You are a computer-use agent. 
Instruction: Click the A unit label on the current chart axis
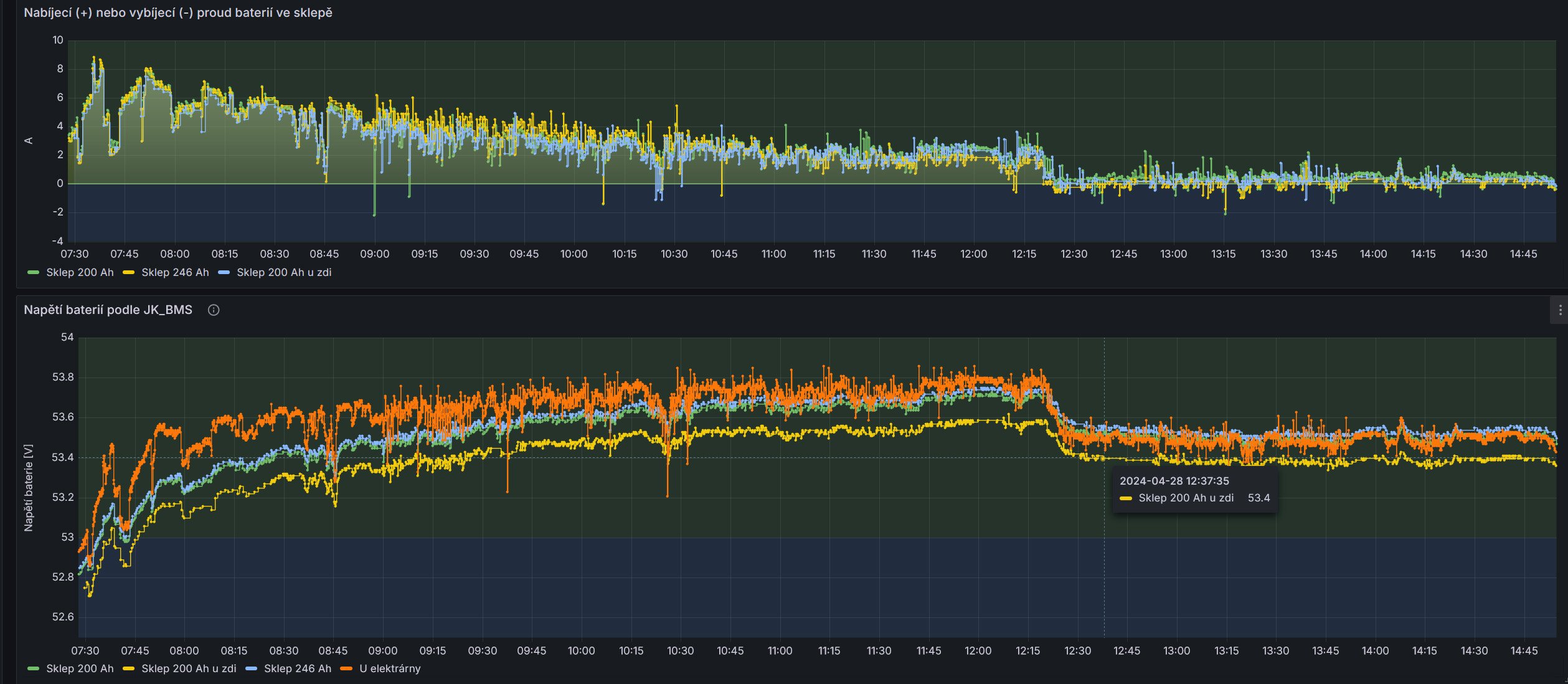pos(28,141)
